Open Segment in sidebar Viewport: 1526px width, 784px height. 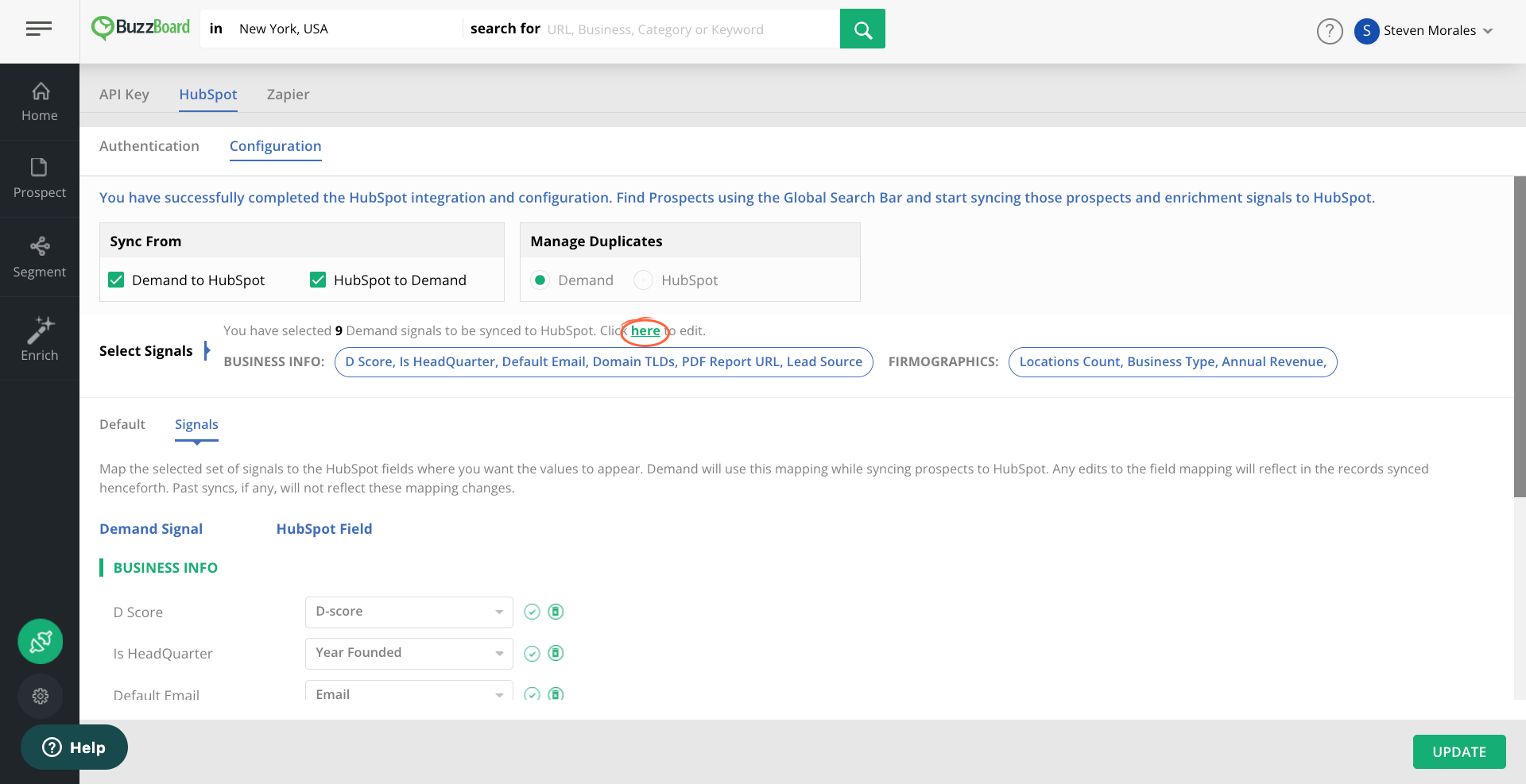(x=40, y=257)
